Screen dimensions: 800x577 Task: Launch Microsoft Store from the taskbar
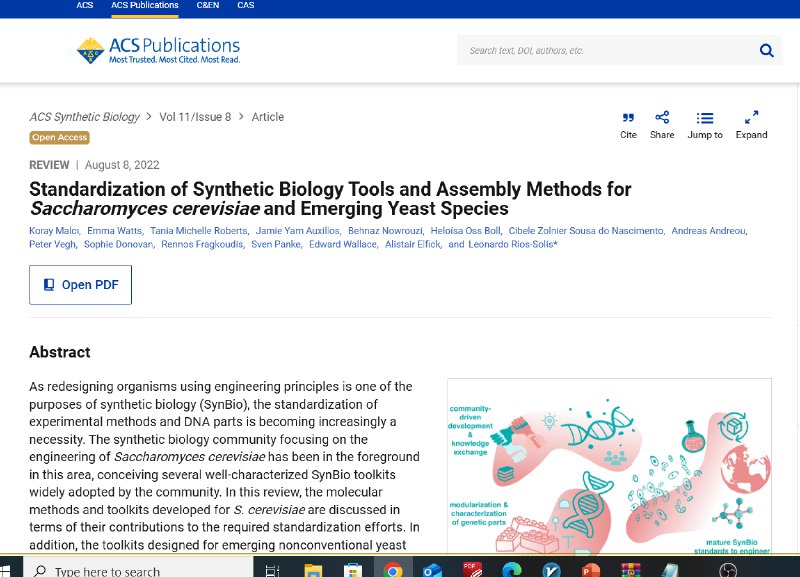pos(353,569)
